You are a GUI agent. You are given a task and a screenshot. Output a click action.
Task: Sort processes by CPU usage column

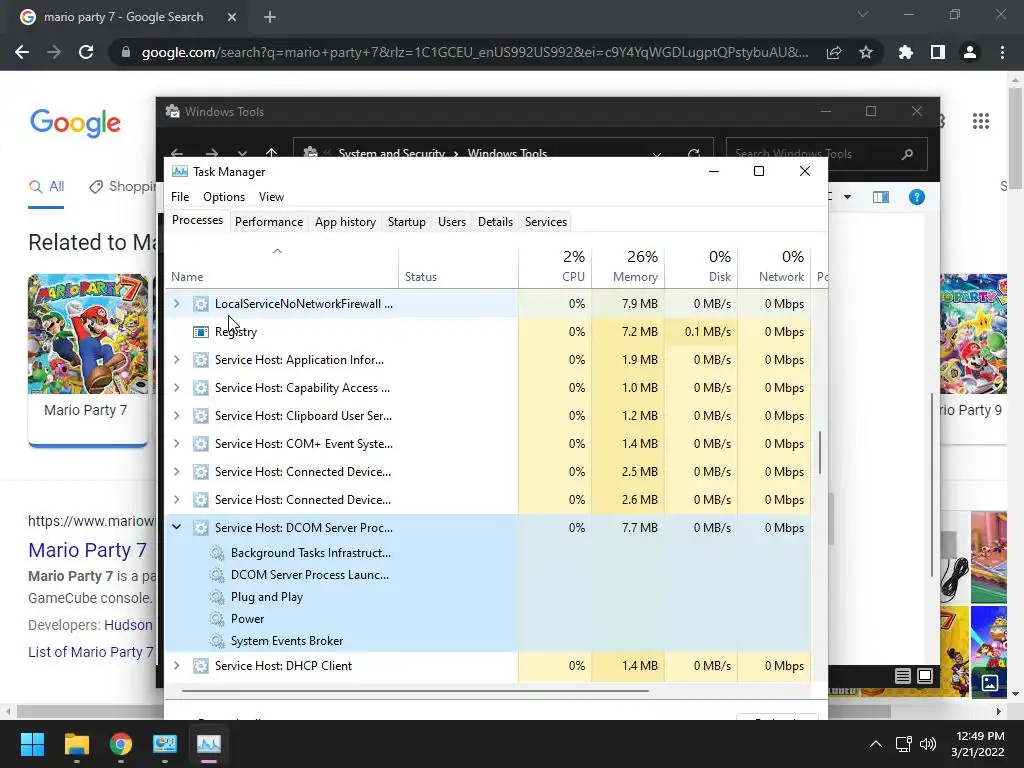(x=555, y=268)
